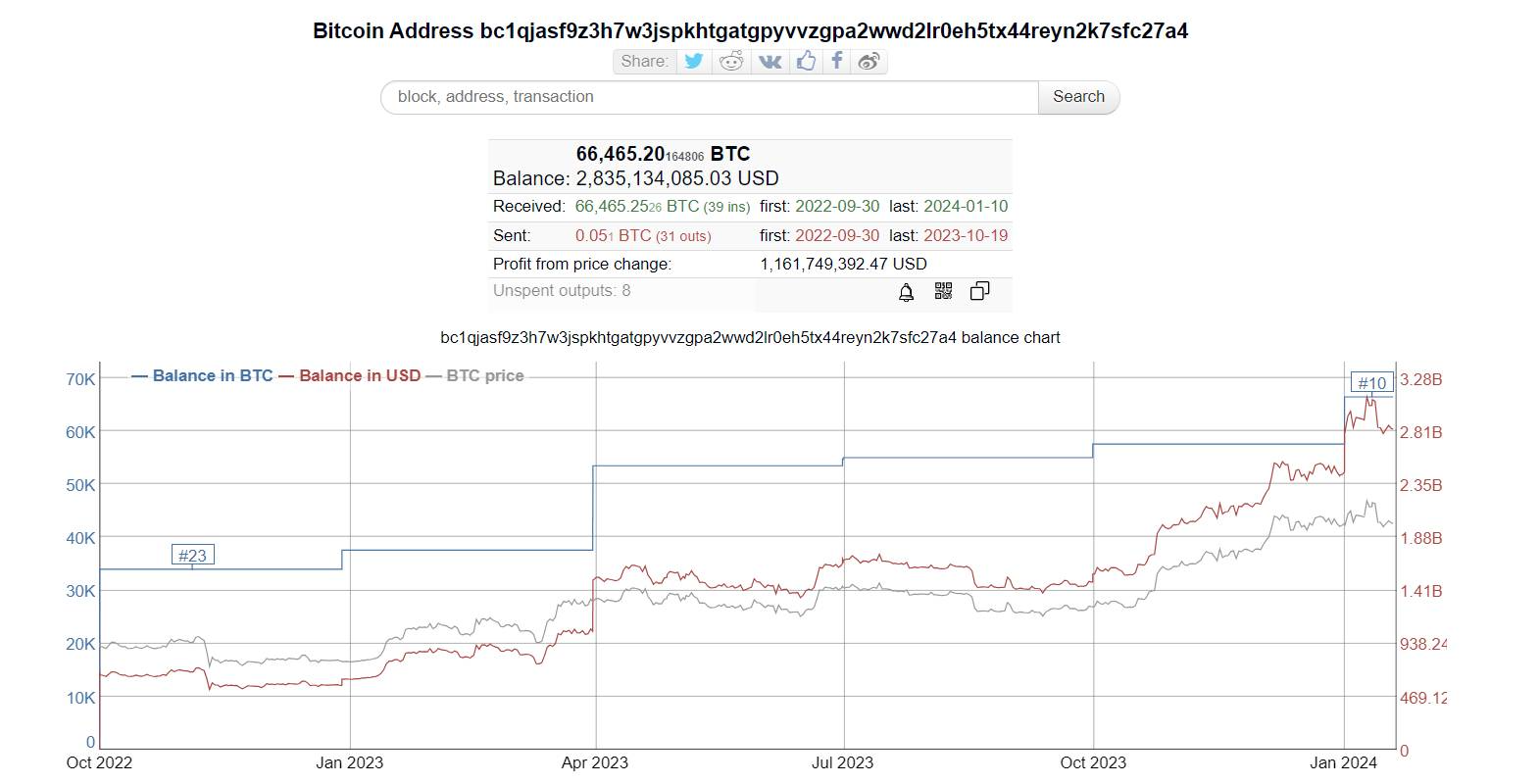Click the Jan 2023 axis label
Screen dimensions: 1540x784
click(350, 762)
